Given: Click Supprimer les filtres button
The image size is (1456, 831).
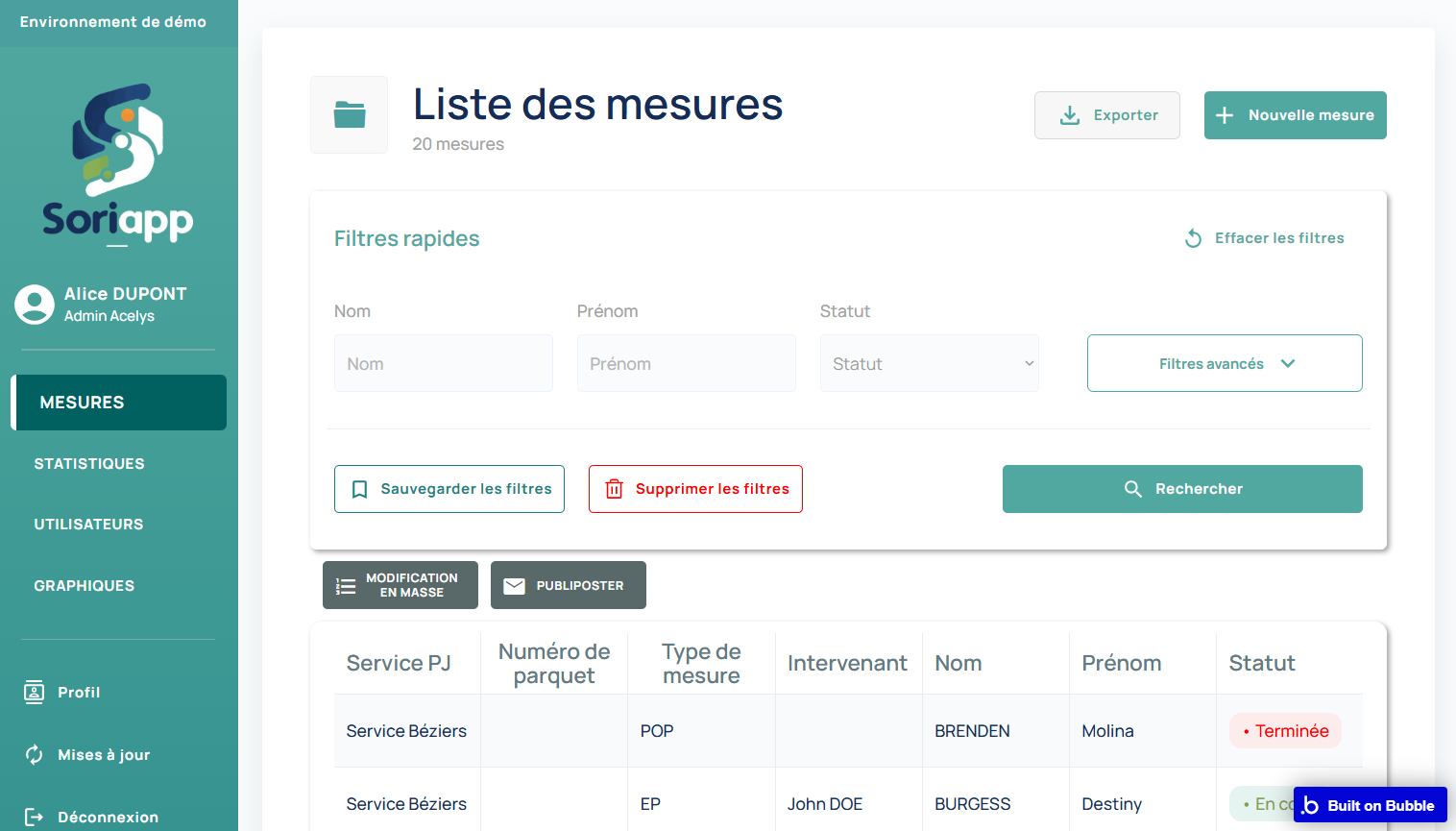Looking at the screenshot, I should point(695,489).
